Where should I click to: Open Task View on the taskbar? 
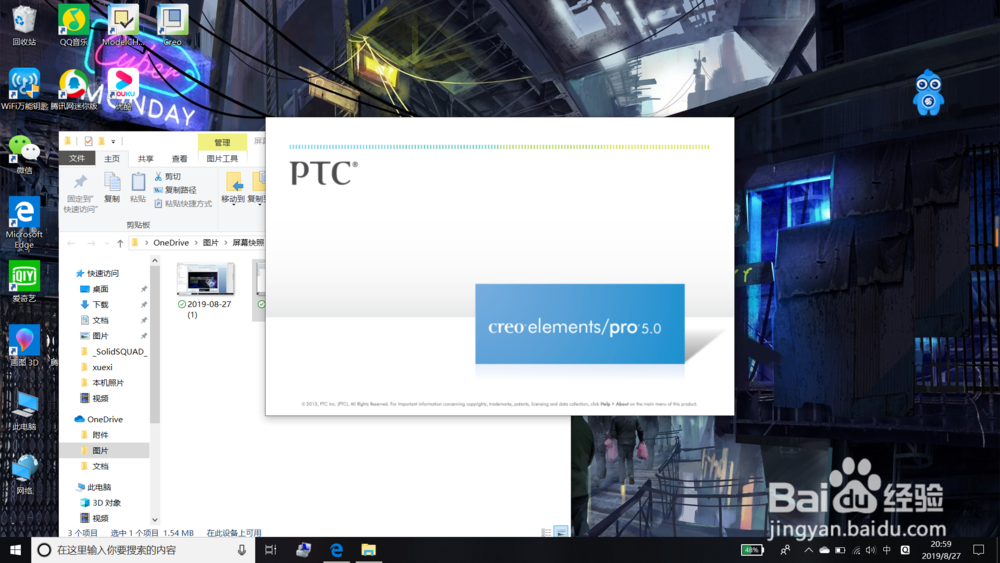coord(270,550)
